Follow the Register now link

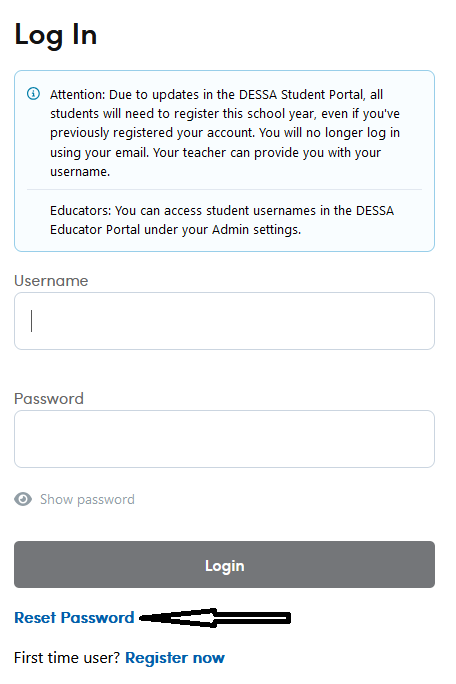(175, 658)
